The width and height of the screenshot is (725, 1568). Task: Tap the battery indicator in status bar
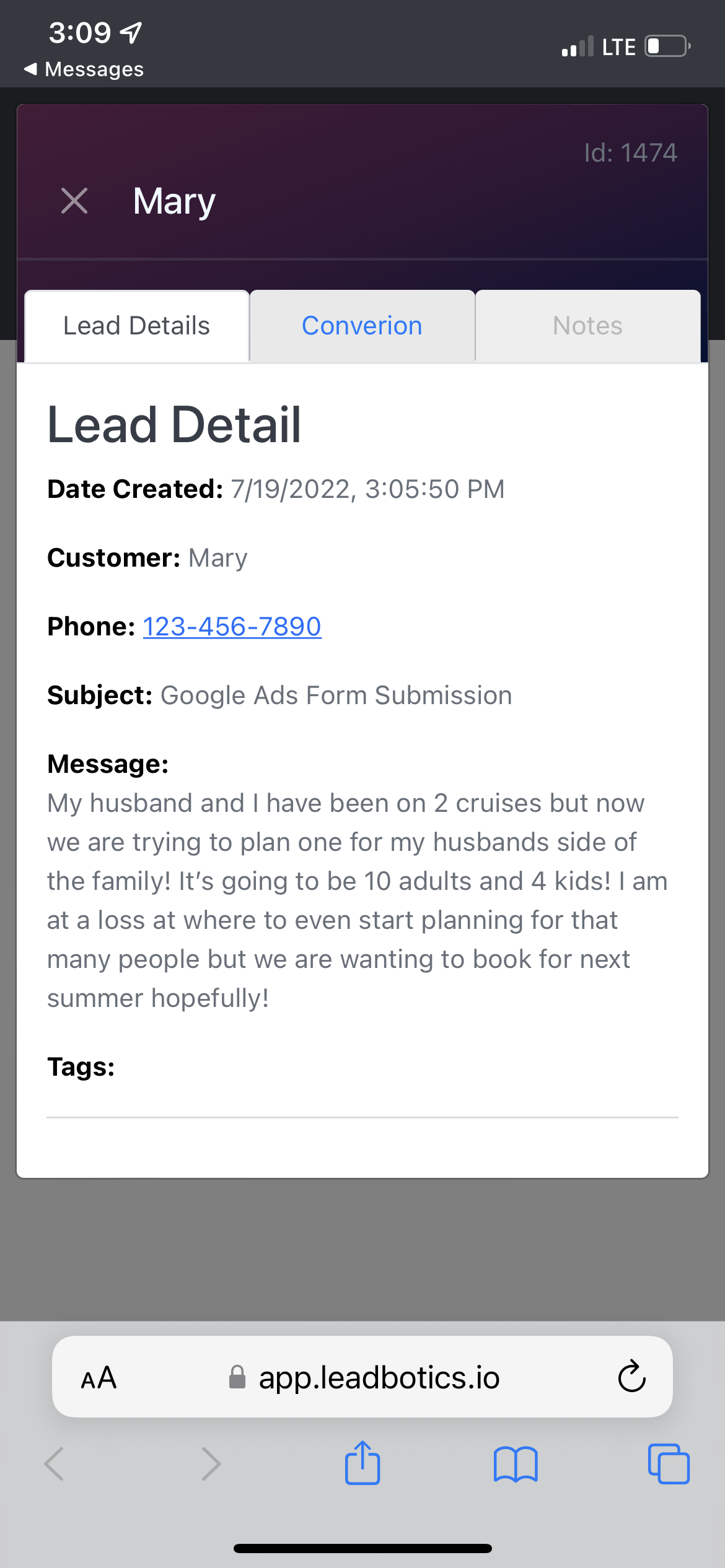[667, 46]
